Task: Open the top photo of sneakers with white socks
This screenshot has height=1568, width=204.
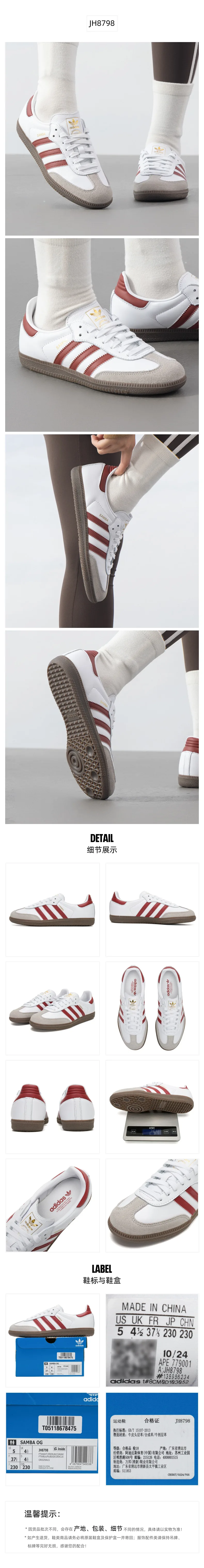Action: pos(102,139)
